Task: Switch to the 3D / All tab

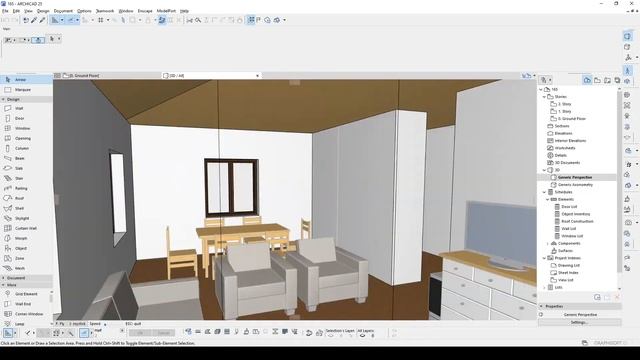Action: (x=211, y=76)
